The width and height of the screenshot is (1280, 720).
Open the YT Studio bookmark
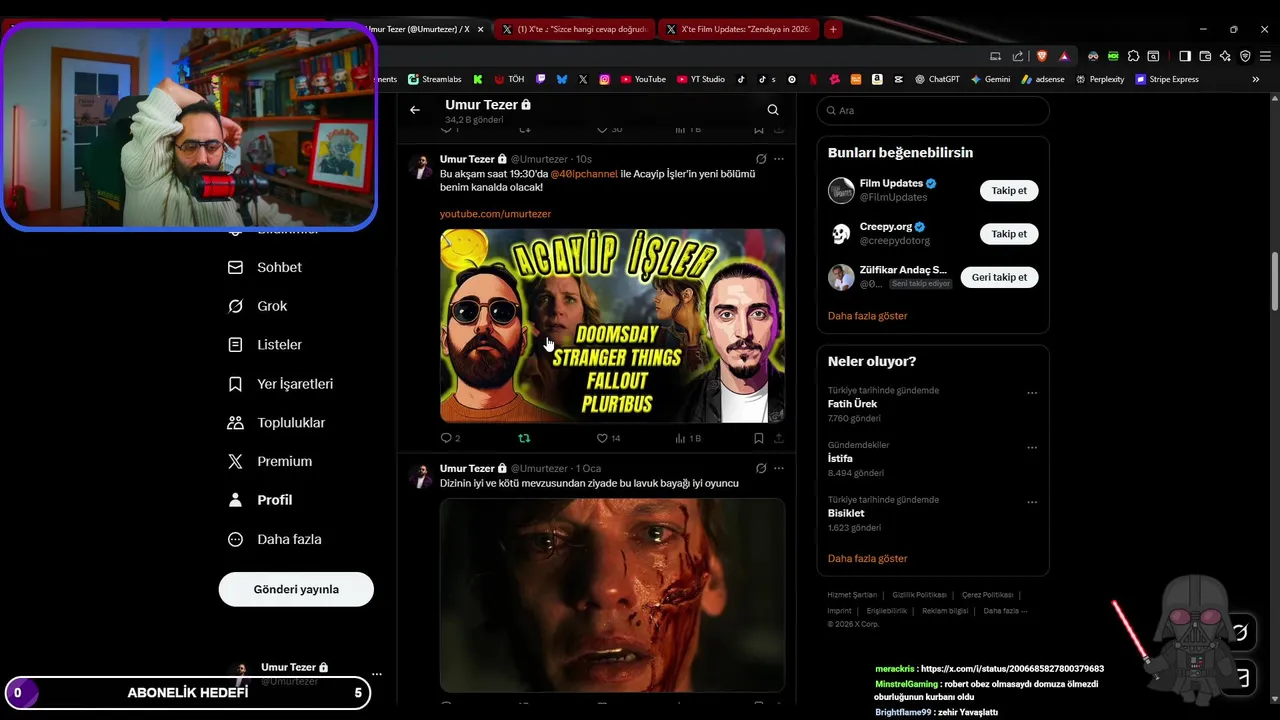tap(701, 79)
